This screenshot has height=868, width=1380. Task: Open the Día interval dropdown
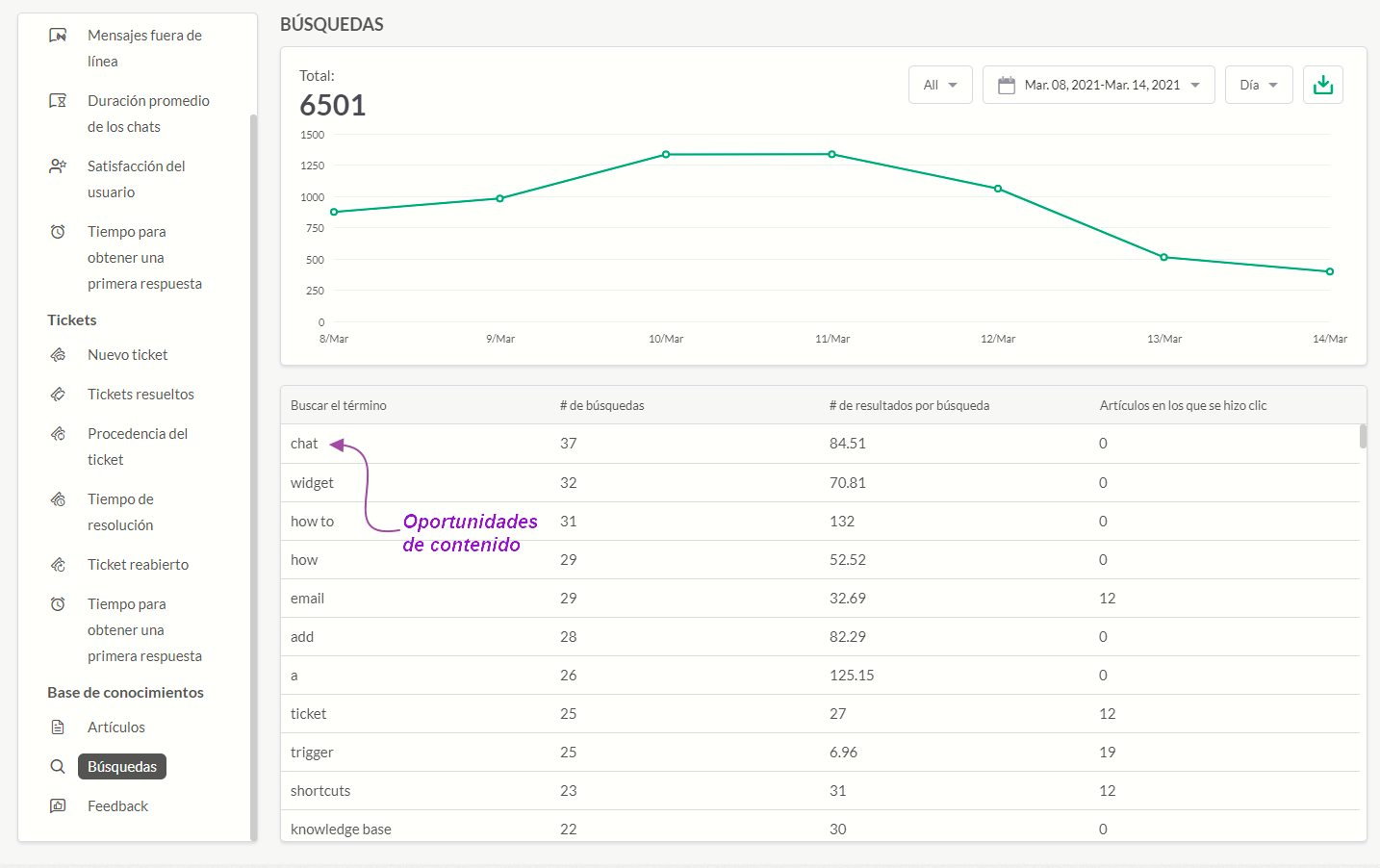coord(1258,85)
